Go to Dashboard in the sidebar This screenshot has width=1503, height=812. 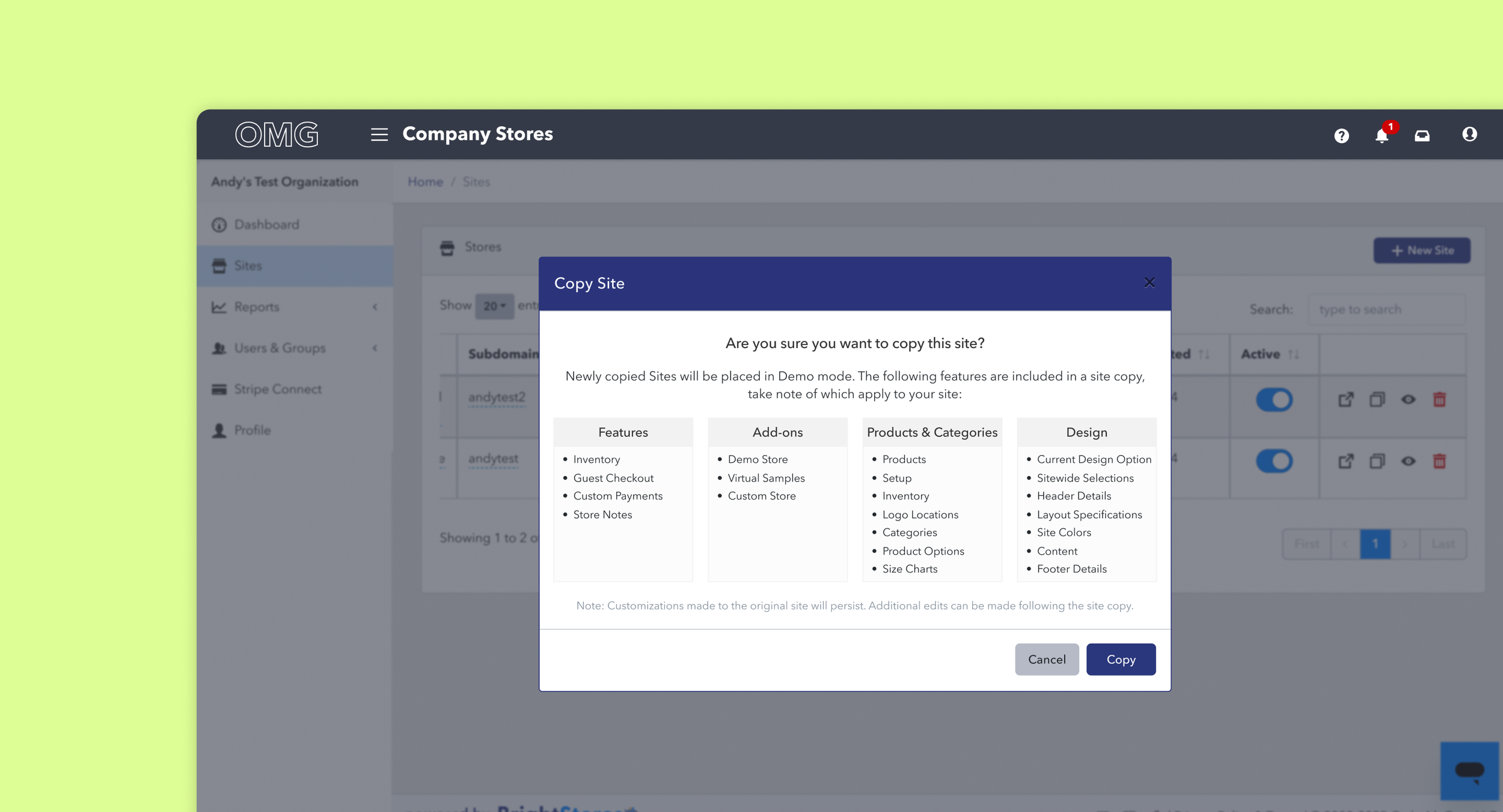coord(266,224)
